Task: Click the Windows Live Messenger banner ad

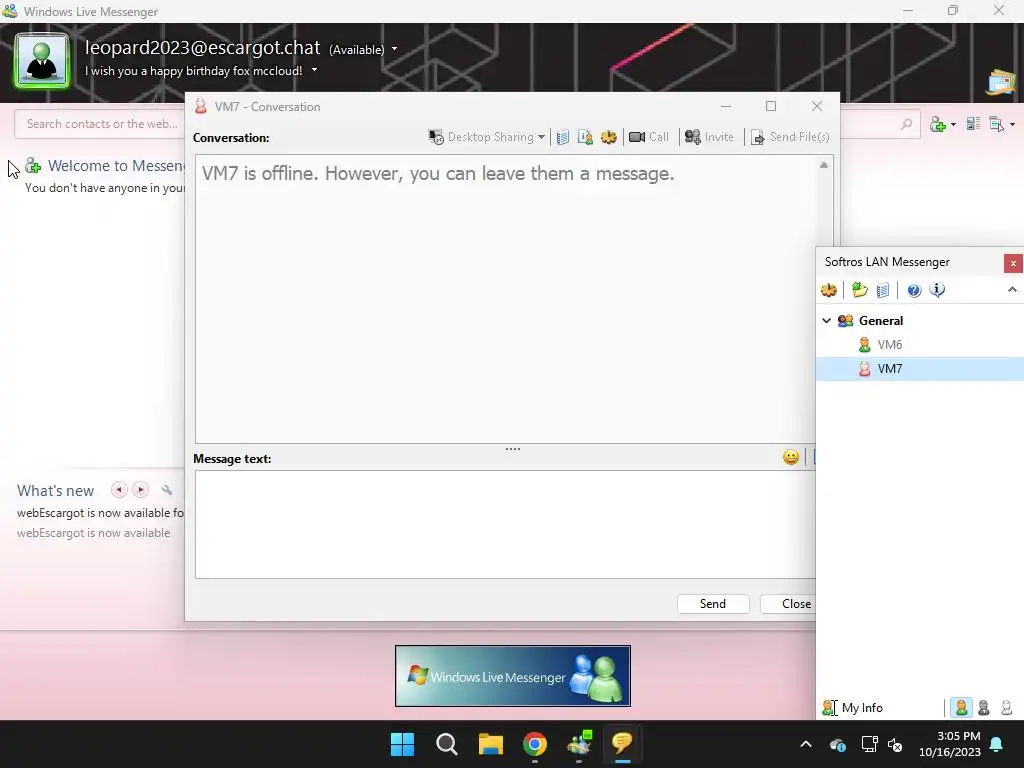Action: pyautogui.click(x=513, y=676)
